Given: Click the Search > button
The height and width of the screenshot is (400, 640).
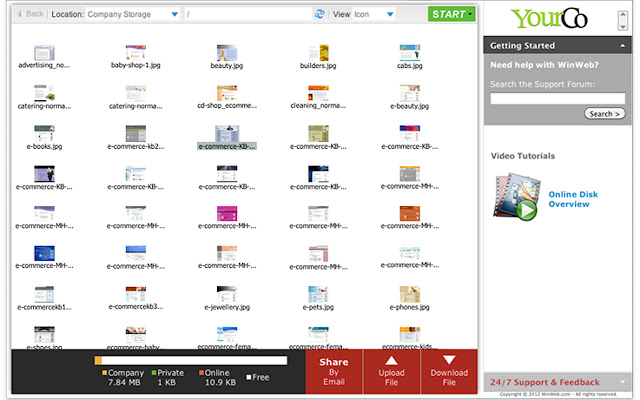Looking at the screenshot, I should tap(605, 113).
